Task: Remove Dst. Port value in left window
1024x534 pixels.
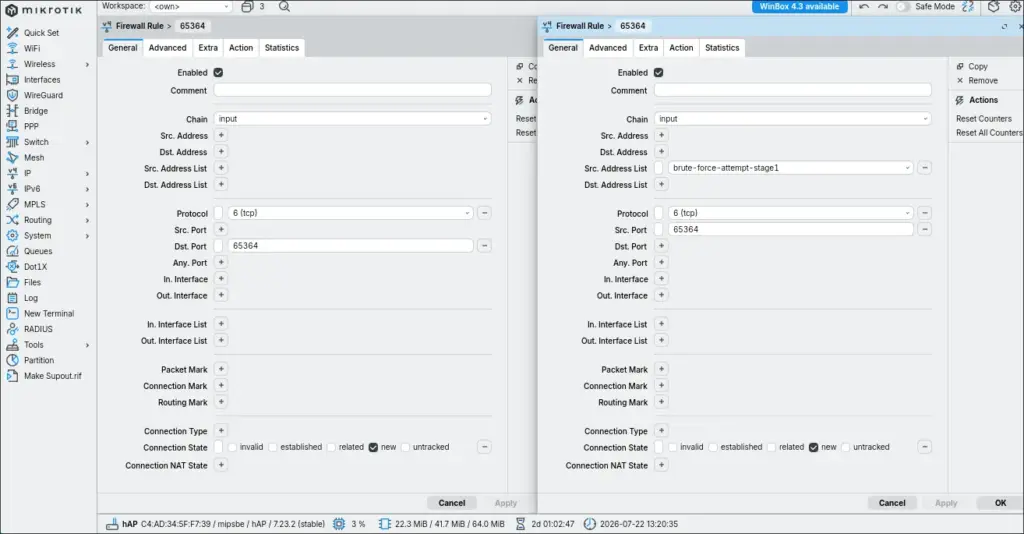Action: tap(484, 245)
